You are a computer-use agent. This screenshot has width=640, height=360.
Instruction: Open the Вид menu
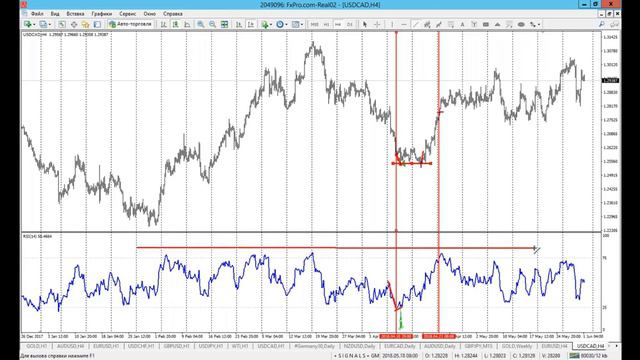[x=55, y=14]
